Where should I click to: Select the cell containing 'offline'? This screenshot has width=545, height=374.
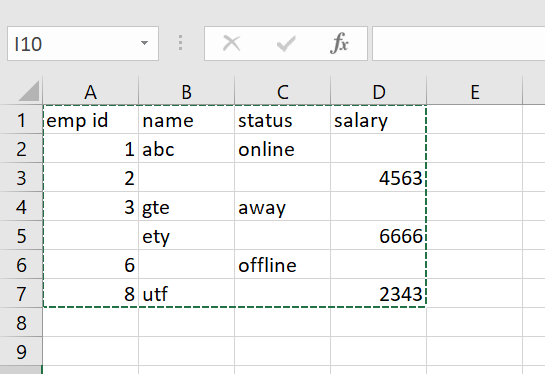coord(283,264)
